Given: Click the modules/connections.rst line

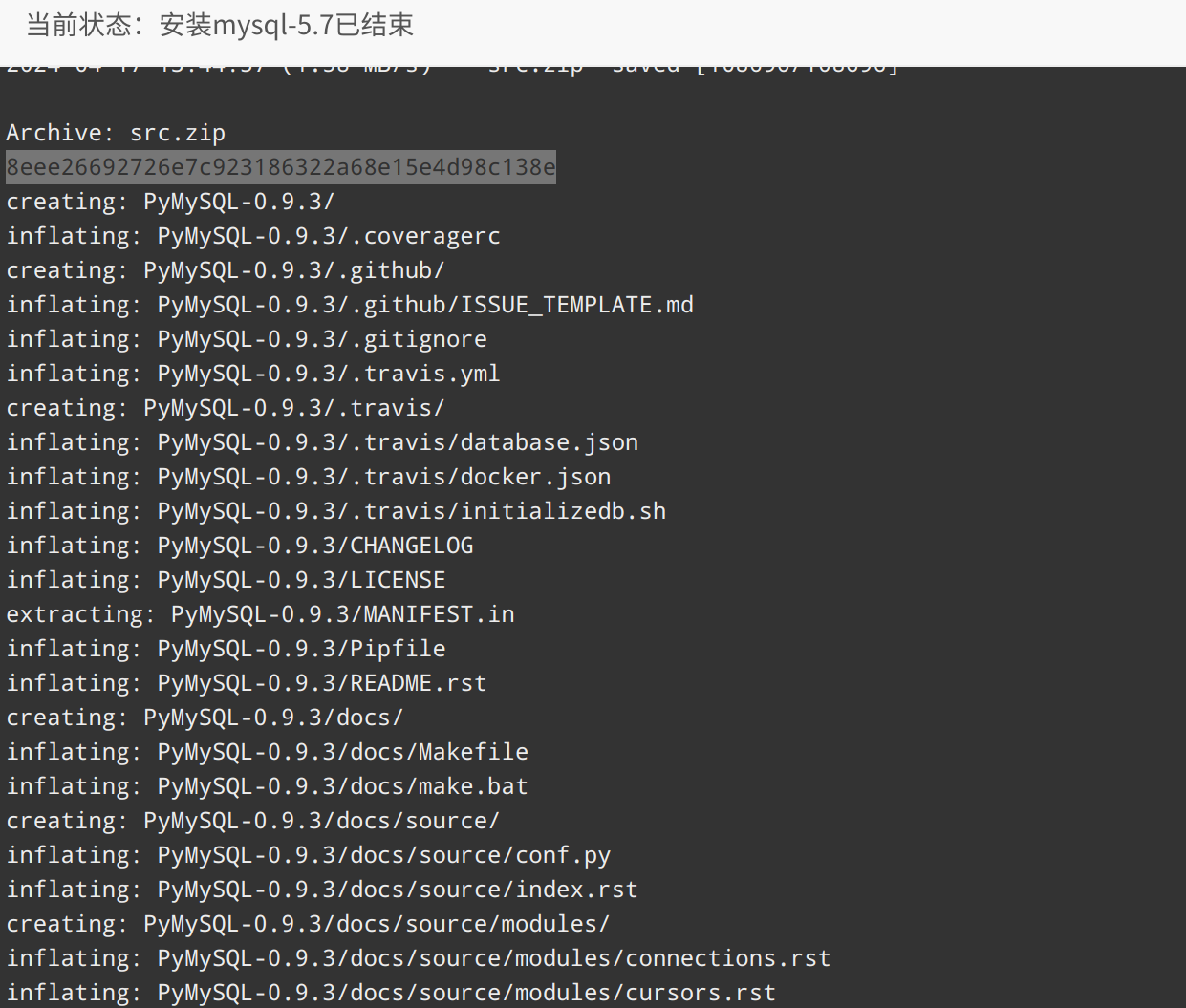Looking at the screenshot, I should (419, 958).
